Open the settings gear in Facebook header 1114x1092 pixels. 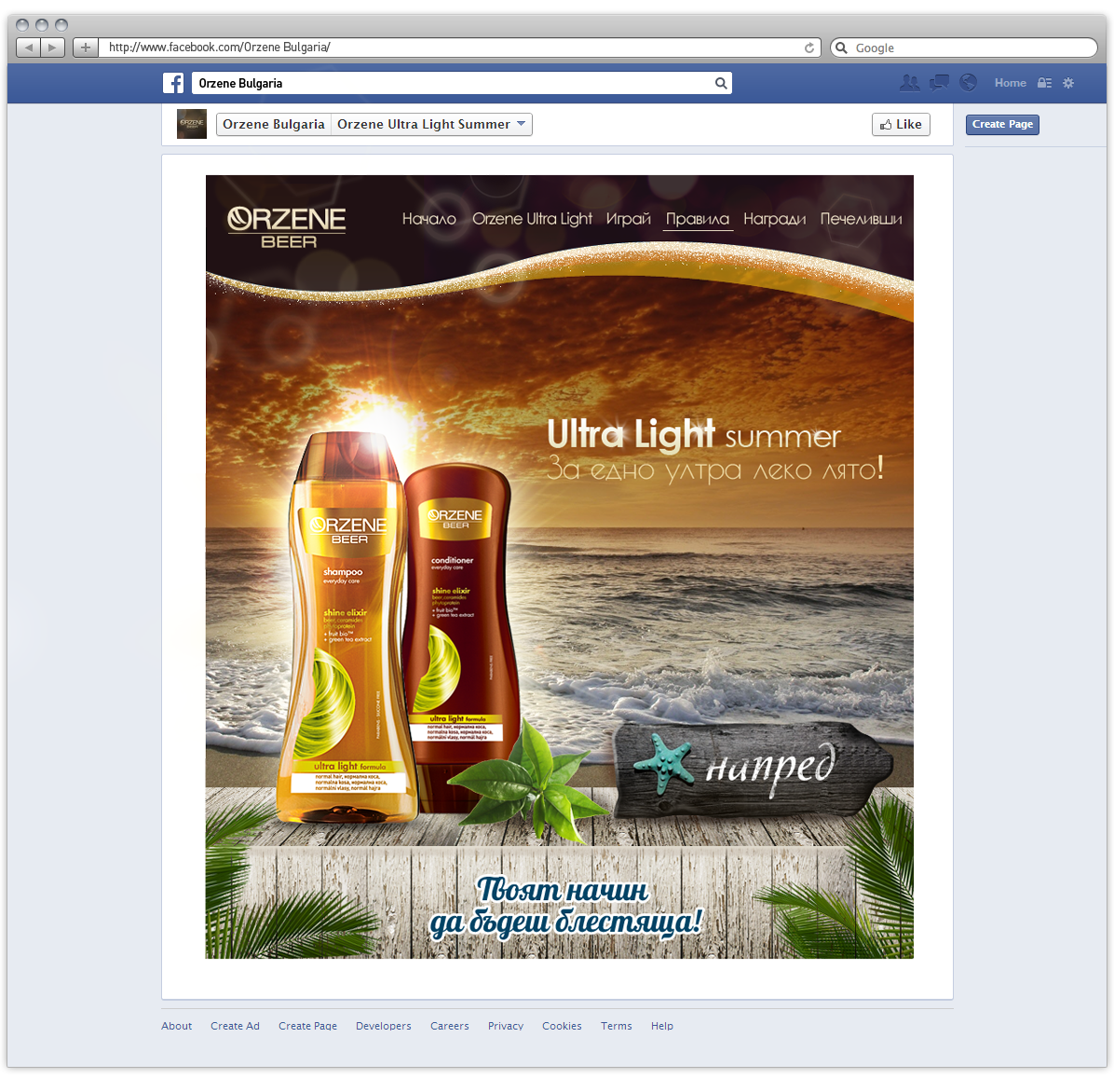1068,83
